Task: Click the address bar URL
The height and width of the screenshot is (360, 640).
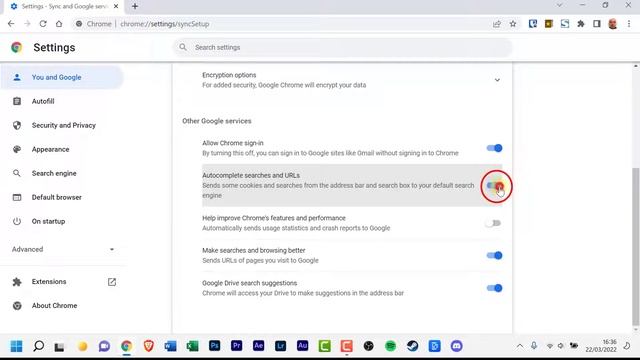Action: (x=165, y=24)
